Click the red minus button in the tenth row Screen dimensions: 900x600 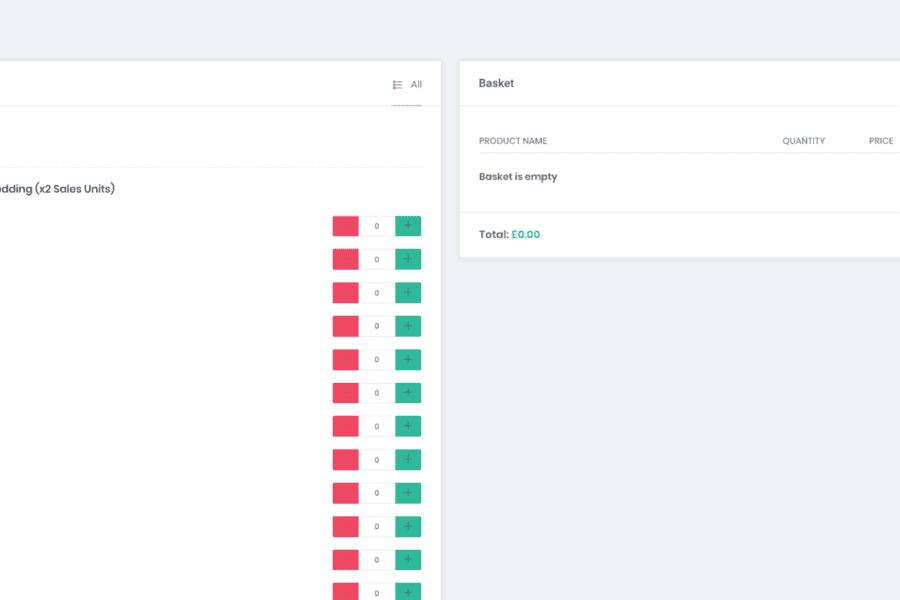pos(345,526)
